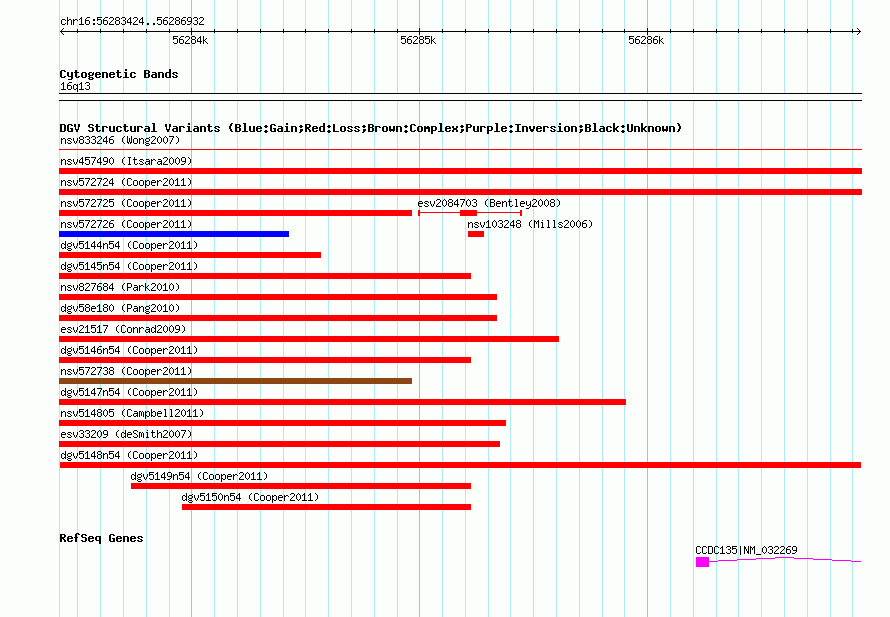Click the RefSeq Genes track title

coord(101,538)
